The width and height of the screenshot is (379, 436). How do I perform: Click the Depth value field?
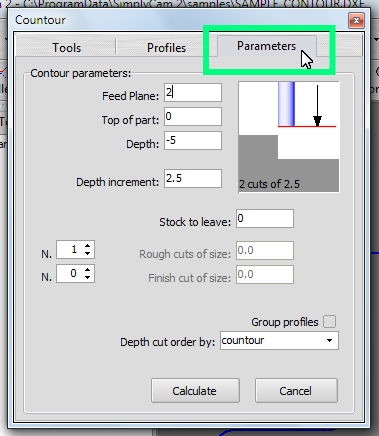(x=193, y=140)
